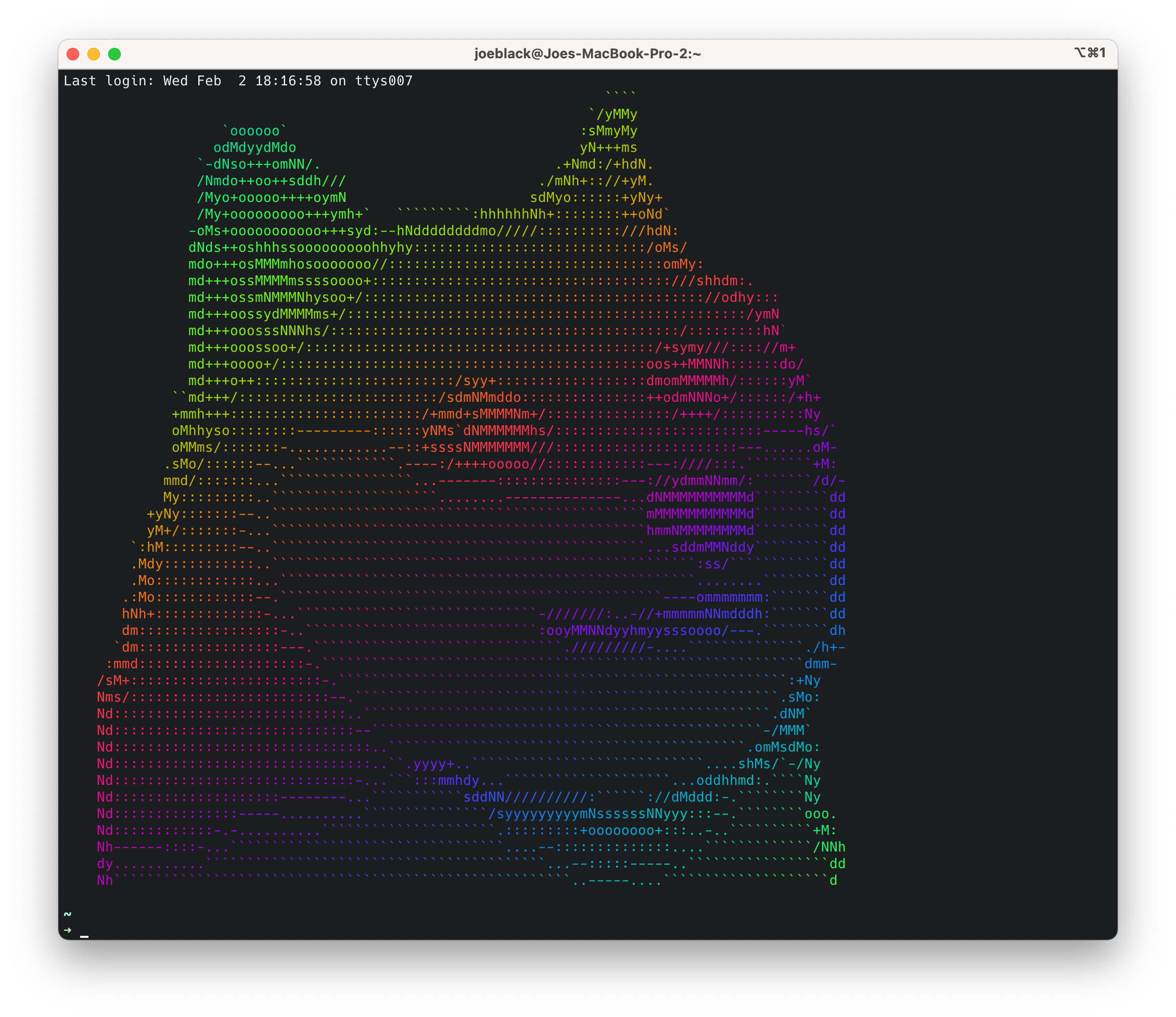Image resolution: width=1176 pixels, height=1017 pixels.
Task: Click the ':ooyMMNNdyyhmyyysssoooo/---.' blue ASCII text
Action: coord(650,630)
